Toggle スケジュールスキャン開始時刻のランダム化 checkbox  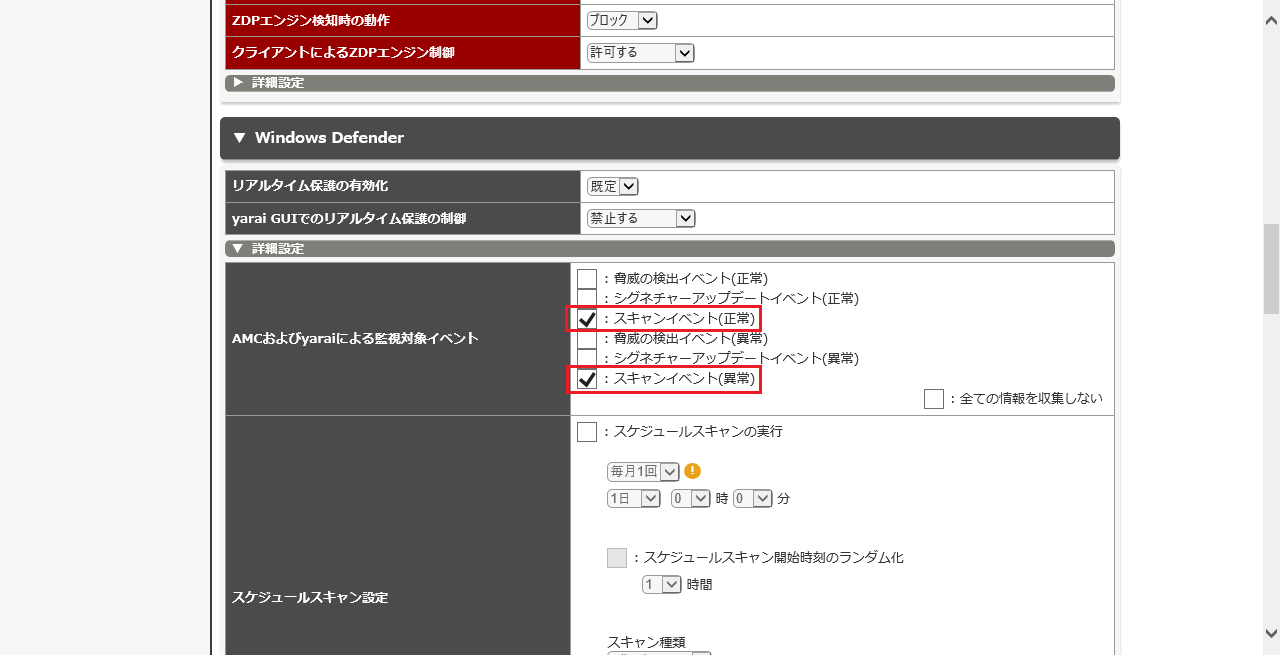point(617,558)
